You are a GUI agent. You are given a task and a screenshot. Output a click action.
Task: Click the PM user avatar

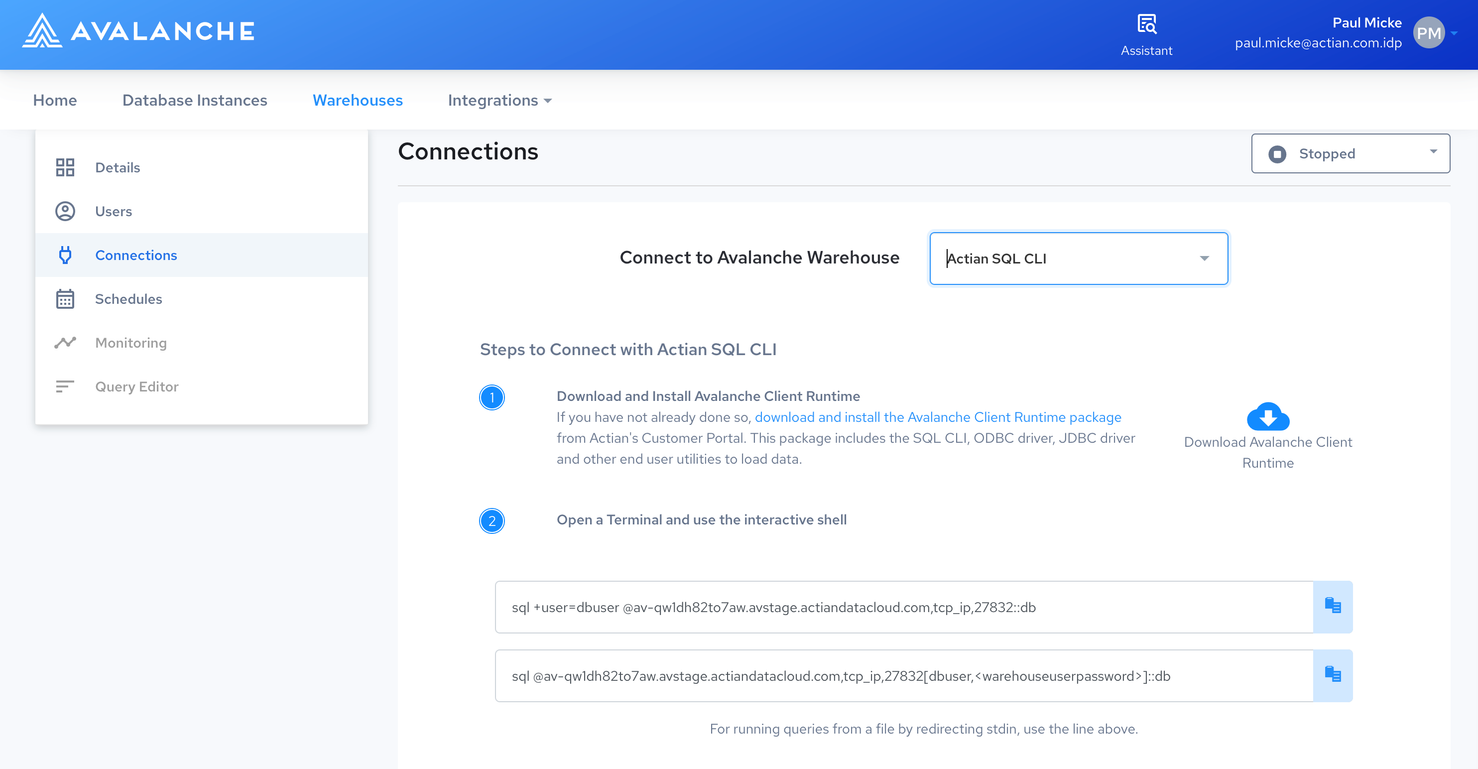pos(1429,33)
